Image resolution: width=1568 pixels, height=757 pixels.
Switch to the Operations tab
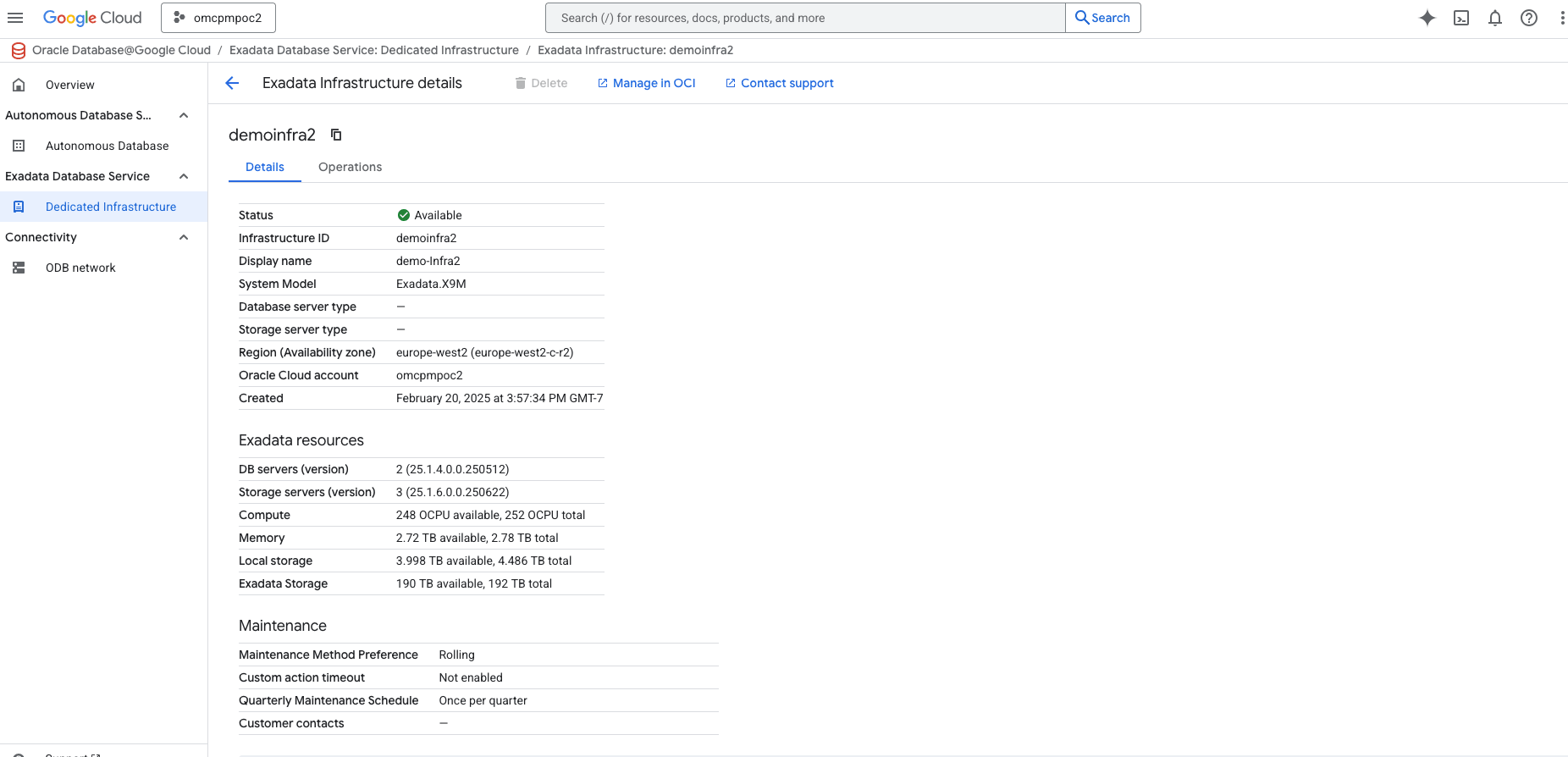pyautogui.click(x=350, y=167)
